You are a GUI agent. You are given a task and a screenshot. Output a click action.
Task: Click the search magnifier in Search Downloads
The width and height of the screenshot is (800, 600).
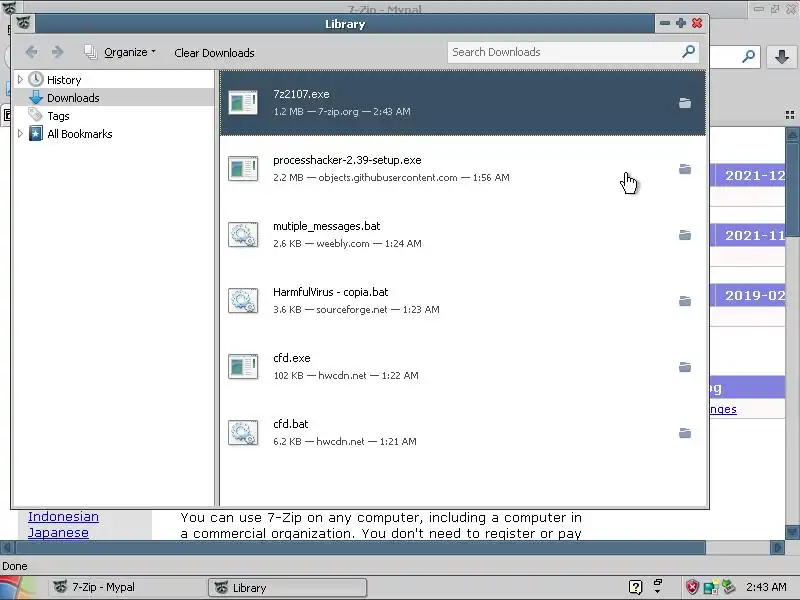point(688,52)
